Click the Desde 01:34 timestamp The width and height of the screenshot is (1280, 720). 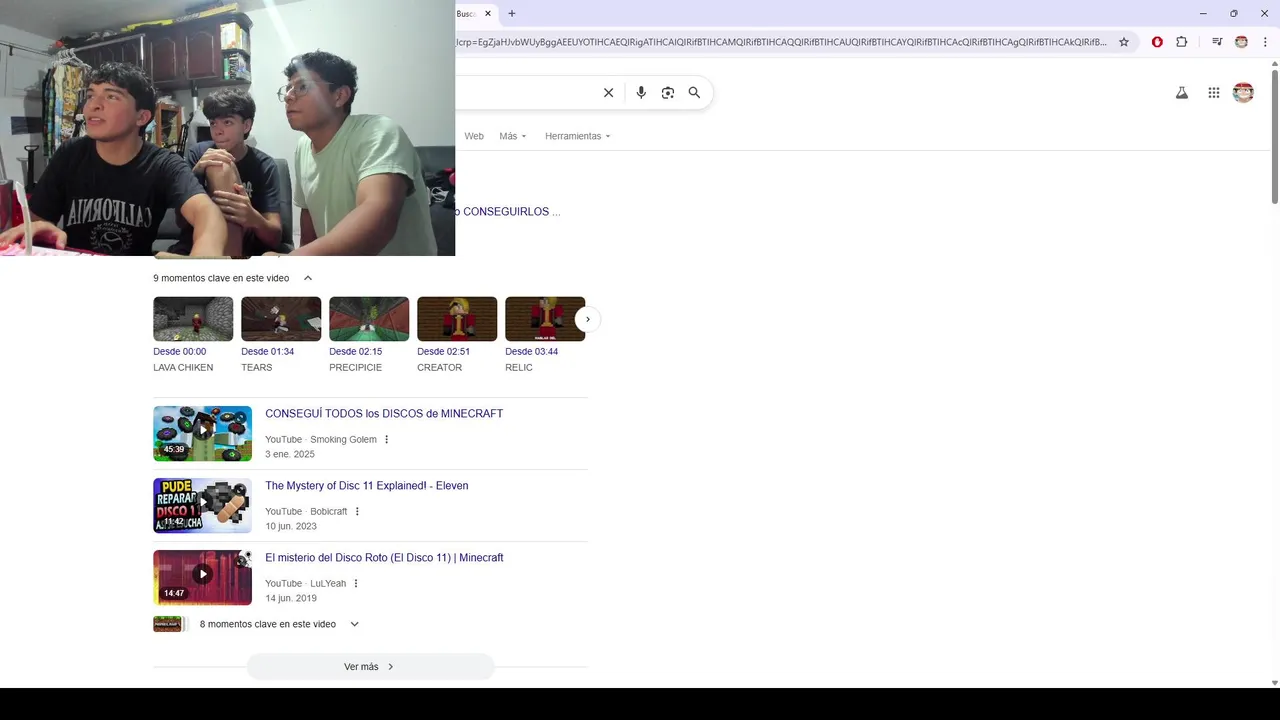267,352
